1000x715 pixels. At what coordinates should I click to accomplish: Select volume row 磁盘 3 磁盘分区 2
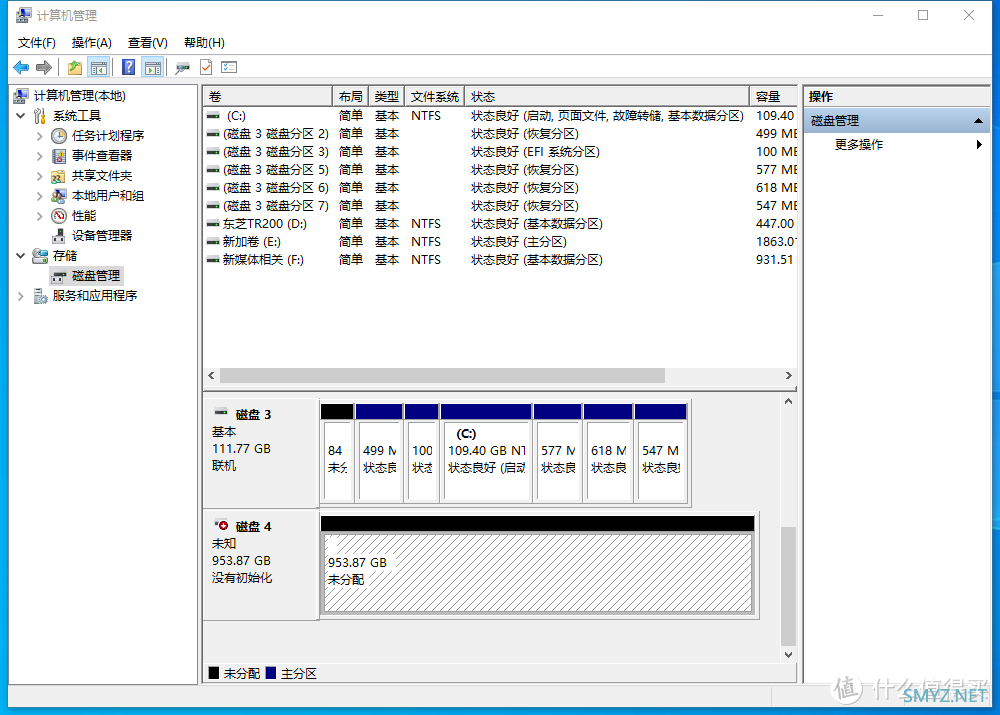[501, 134]
